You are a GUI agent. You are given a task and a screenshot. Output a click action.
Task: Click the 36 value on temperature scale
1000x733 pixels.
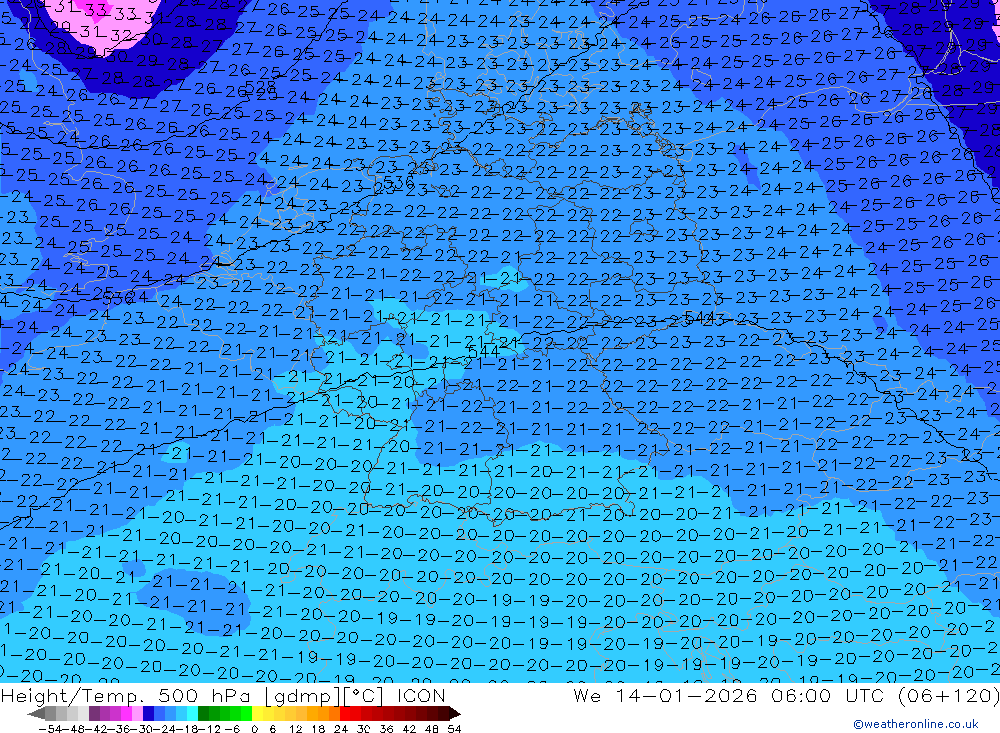386,729
